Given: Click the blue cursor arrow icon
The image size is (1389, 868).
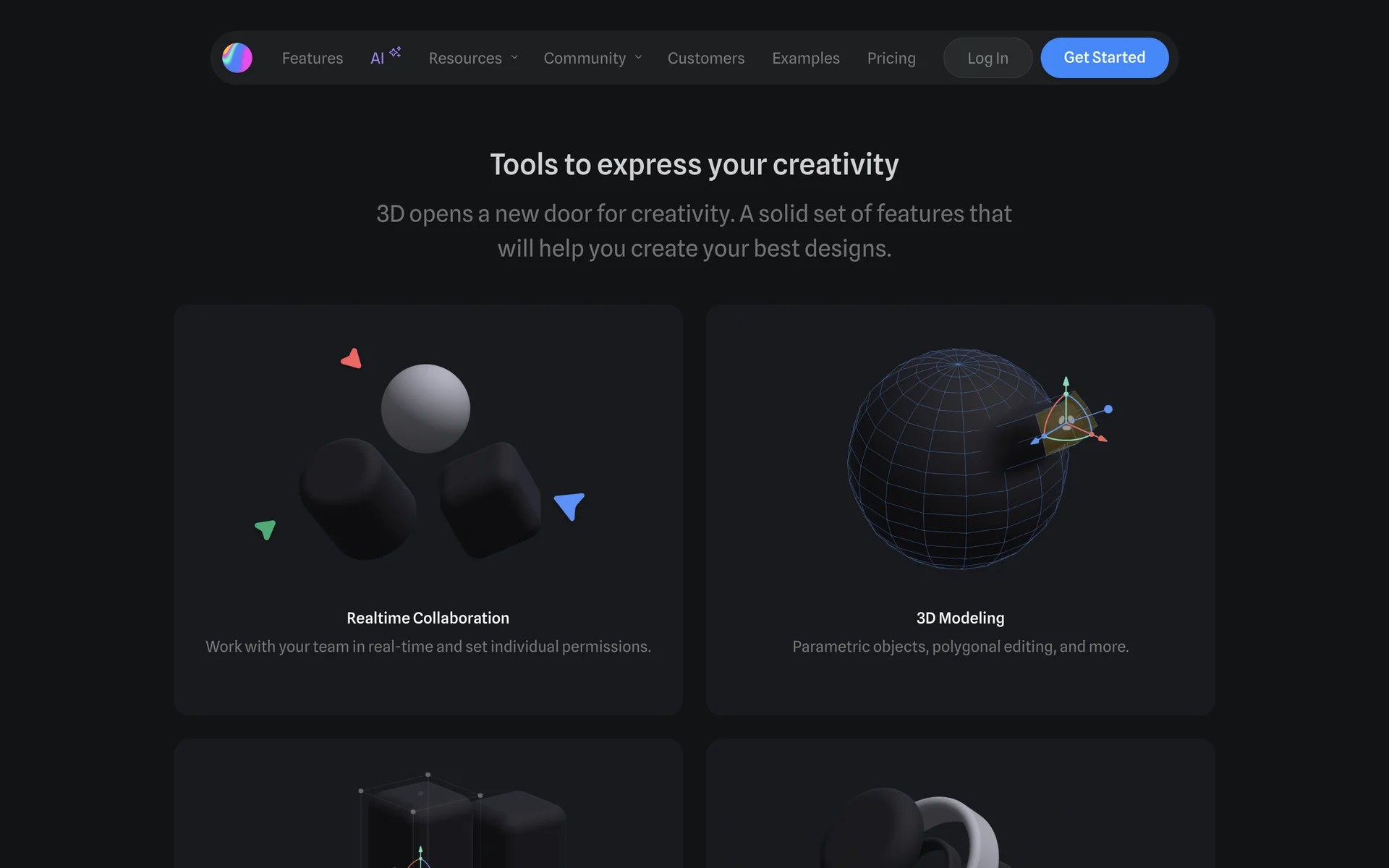Looking at the screenshot, I should 569,506.
